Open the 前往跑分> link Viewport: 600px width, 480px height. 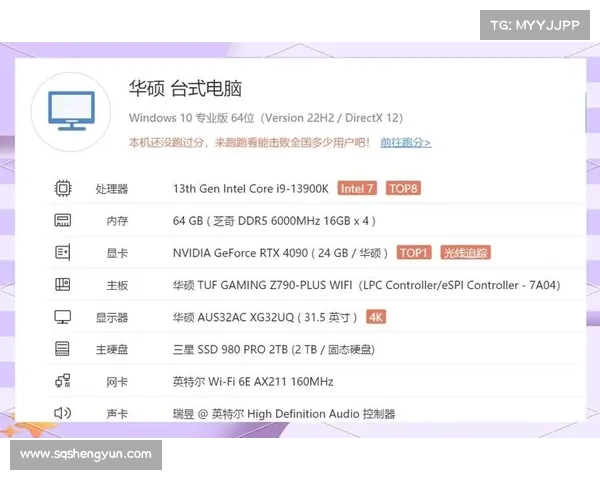406,142
